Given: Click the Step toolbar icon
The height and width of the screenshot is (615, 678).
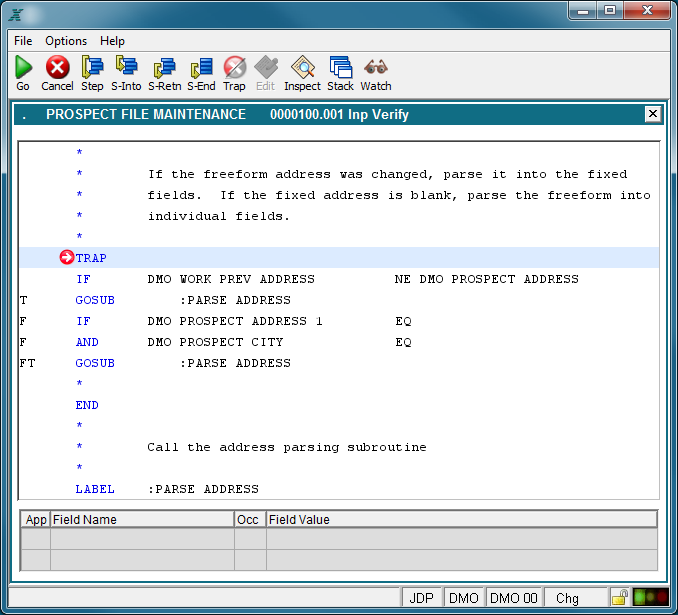Looking at the screenshot, I should [x=92, y=68].
